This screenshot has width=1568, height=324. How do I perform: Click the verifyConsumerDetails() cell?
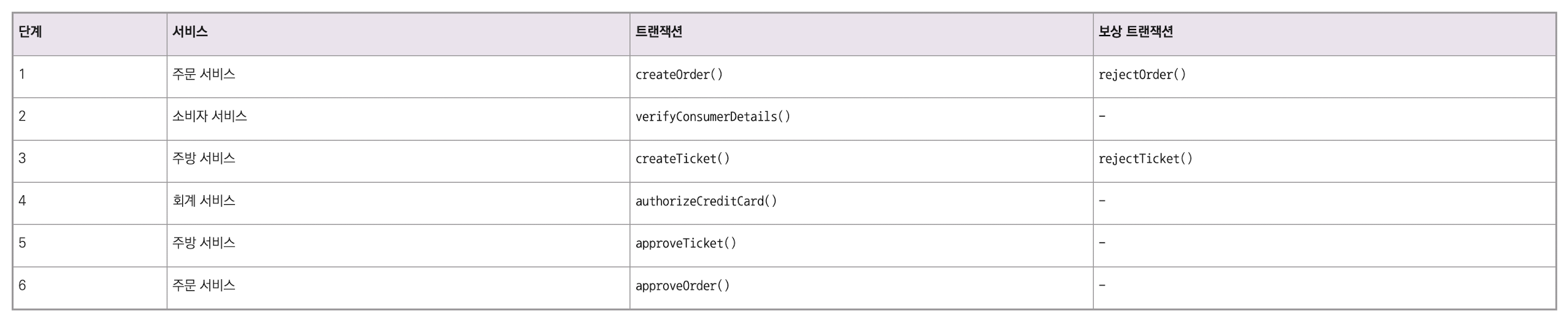713,117
